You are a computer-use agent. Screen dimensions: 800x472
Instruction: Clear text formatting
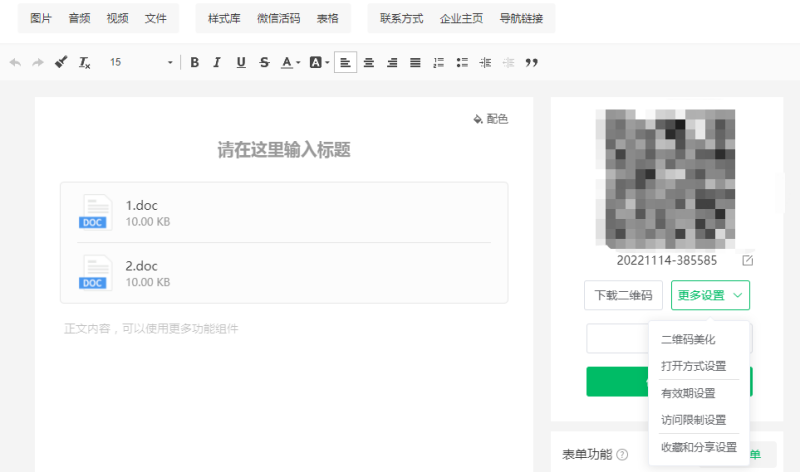tap(85, 62)
